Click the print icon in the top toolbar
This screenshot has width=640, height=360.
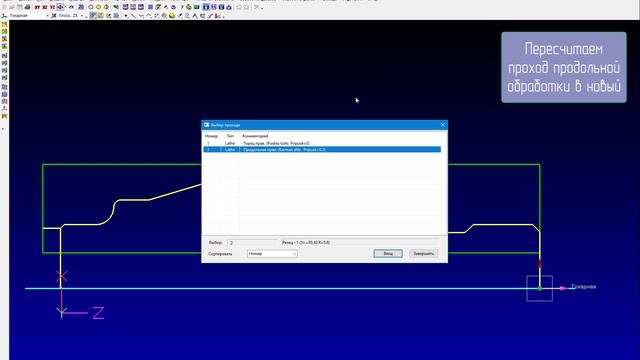click(27, 7)
